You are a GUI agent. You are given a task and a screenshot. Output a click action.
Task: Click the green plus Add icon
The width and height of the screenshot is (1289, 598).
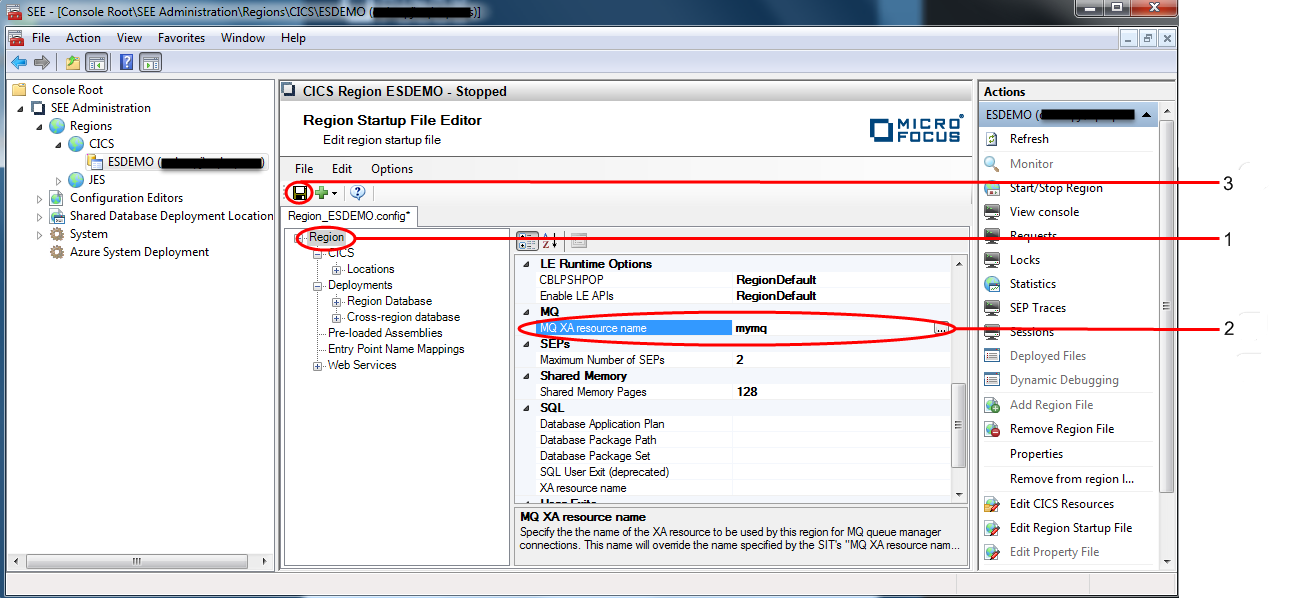(322, 193)
